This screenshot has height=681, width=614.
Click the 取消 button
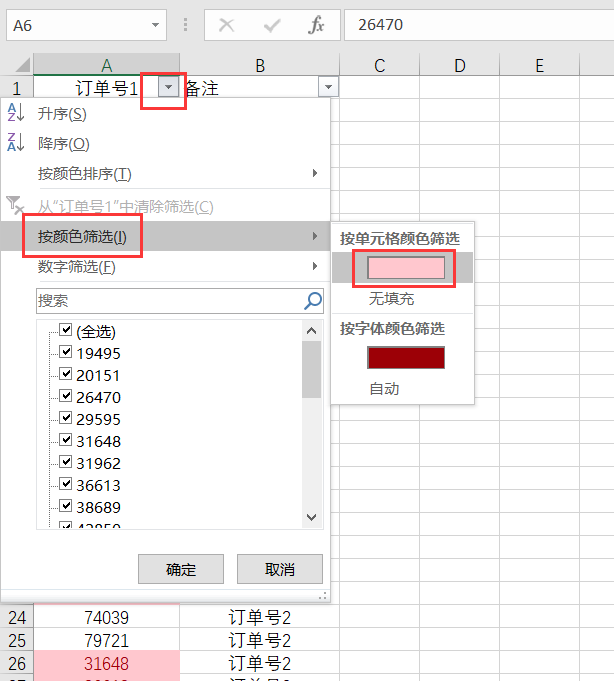click(280, 569)
